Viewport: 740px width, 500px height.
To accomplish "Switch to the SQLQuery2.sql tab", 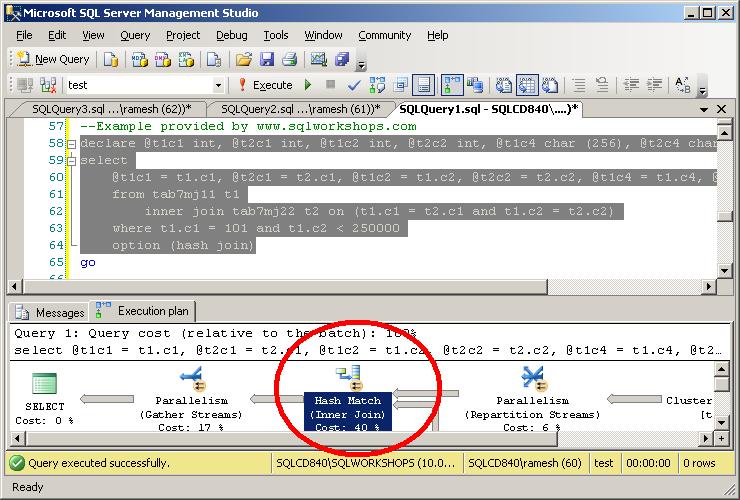I will pos(300,110).
